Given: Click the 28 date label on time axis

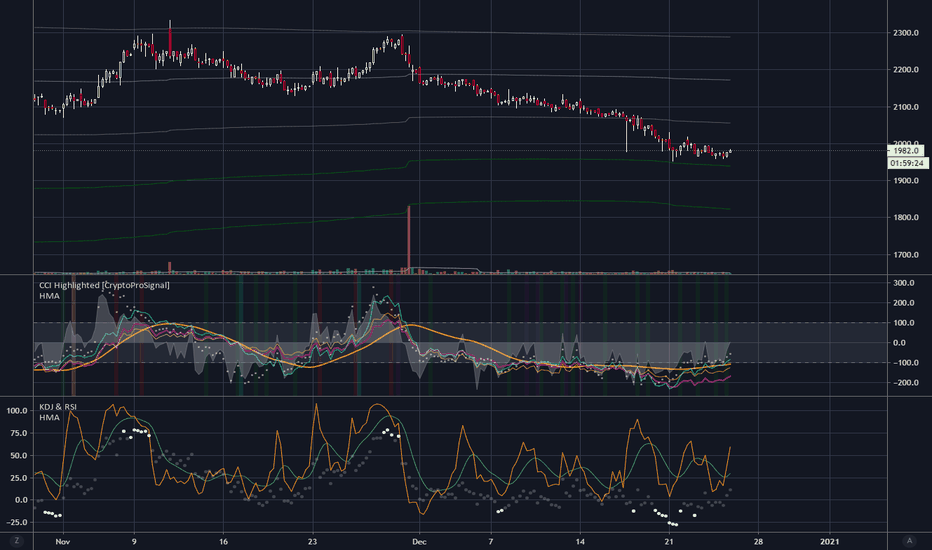Looking at the screenshot, I should pyautogui.click(x=758, y=542).
